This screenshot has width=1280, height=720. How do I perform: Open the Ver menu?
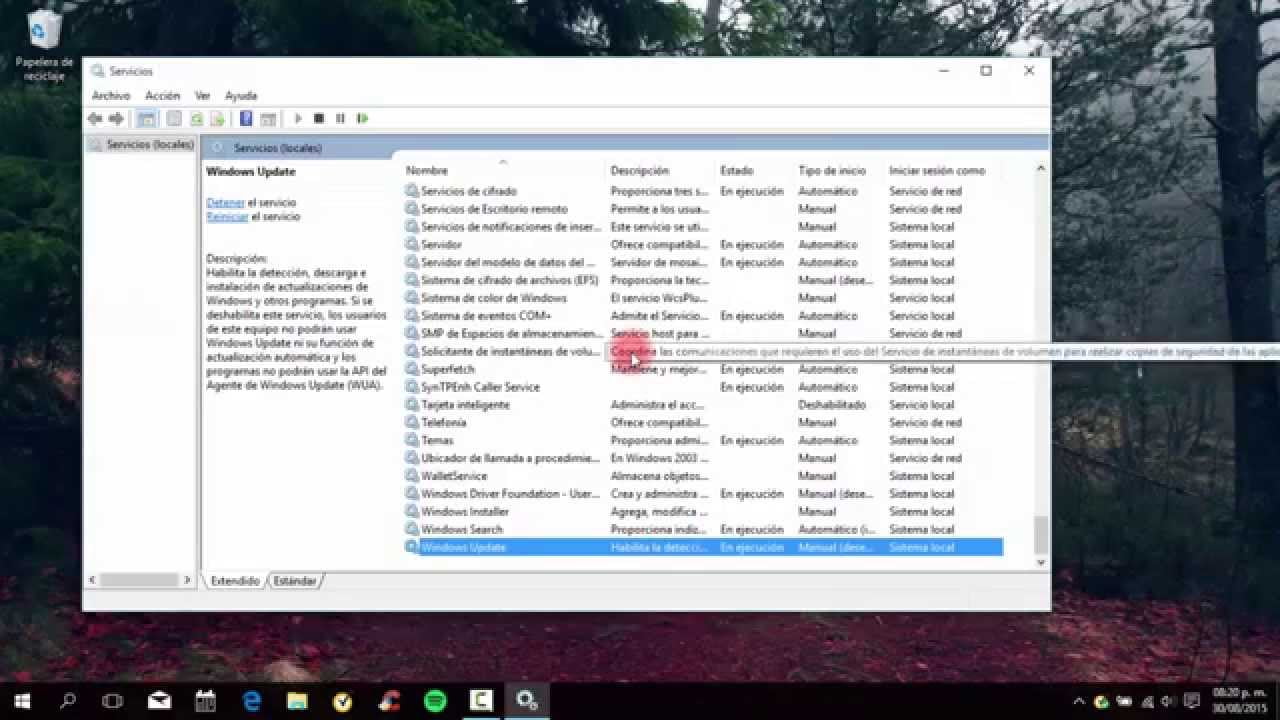202,96
